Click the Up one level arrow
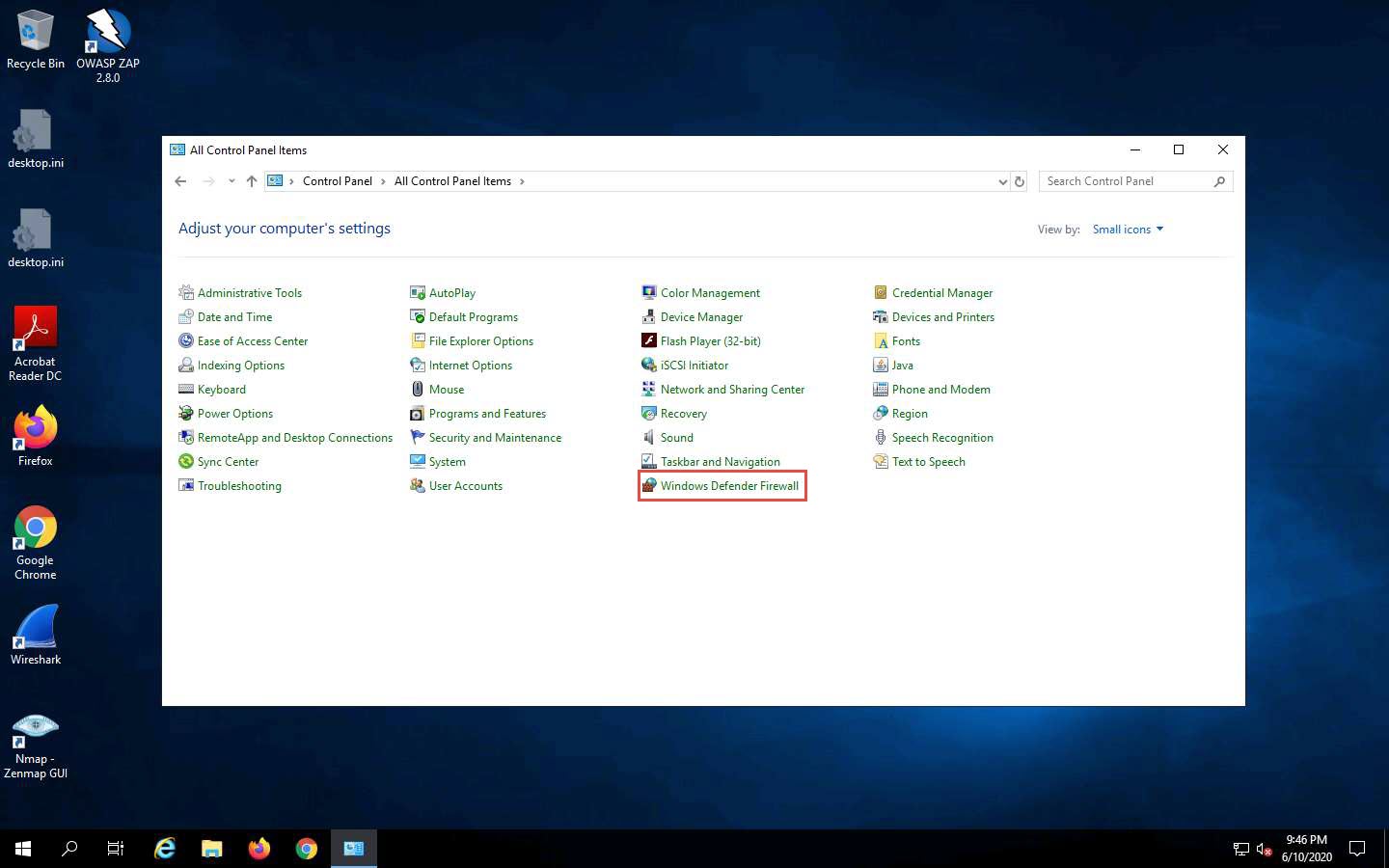This screenshot has height=868, width=1389. pyautogui.click(x=252, y=181)
